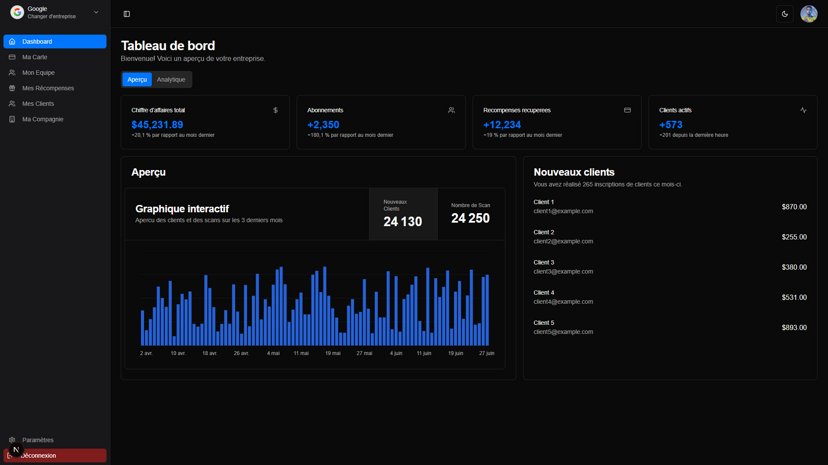
Task: Toggle the sidebar panel icon
Action: [x=127, y=14]
